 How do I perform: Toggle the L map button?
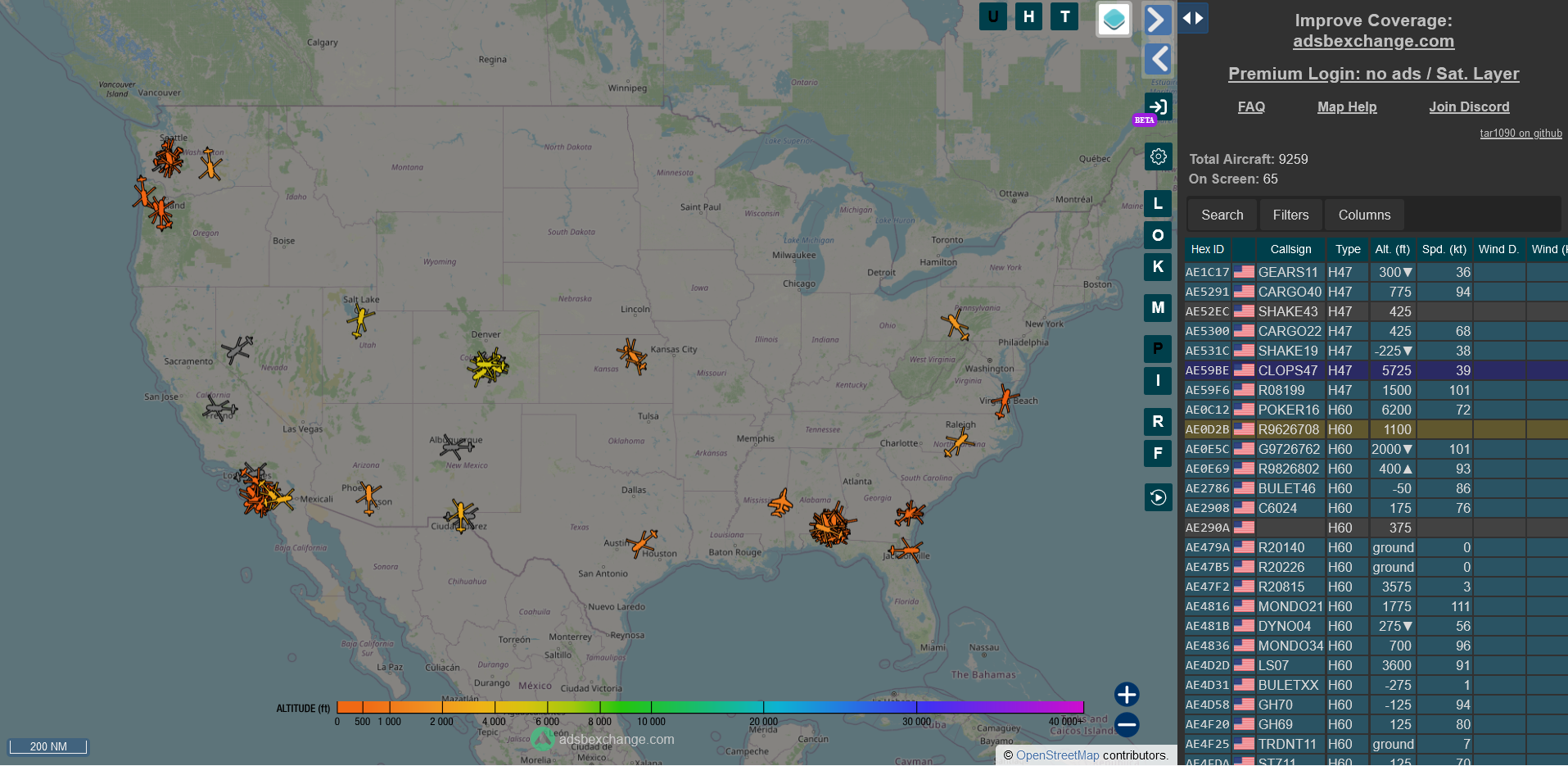click(1158, 203)
